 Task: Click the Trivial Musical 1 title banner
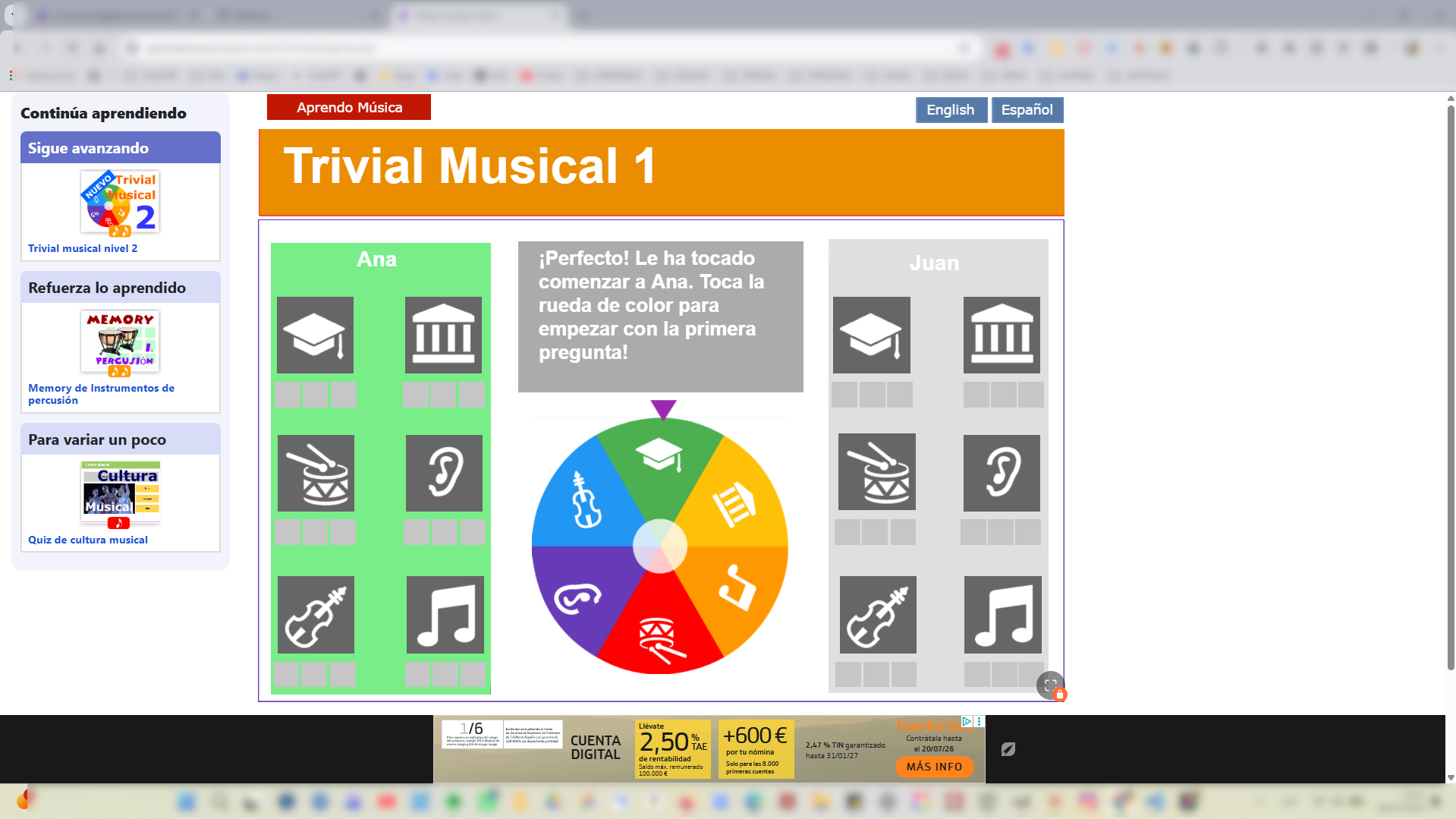pyautogui.click(x=662, y=172)
